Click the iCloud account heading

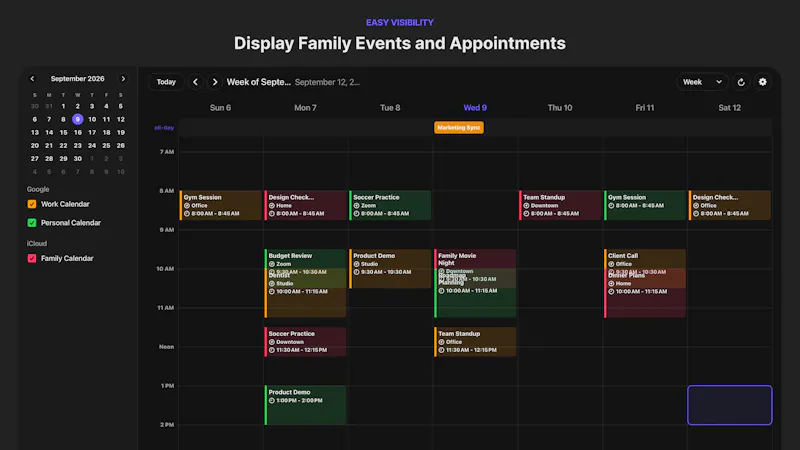(x=37, y=243)
